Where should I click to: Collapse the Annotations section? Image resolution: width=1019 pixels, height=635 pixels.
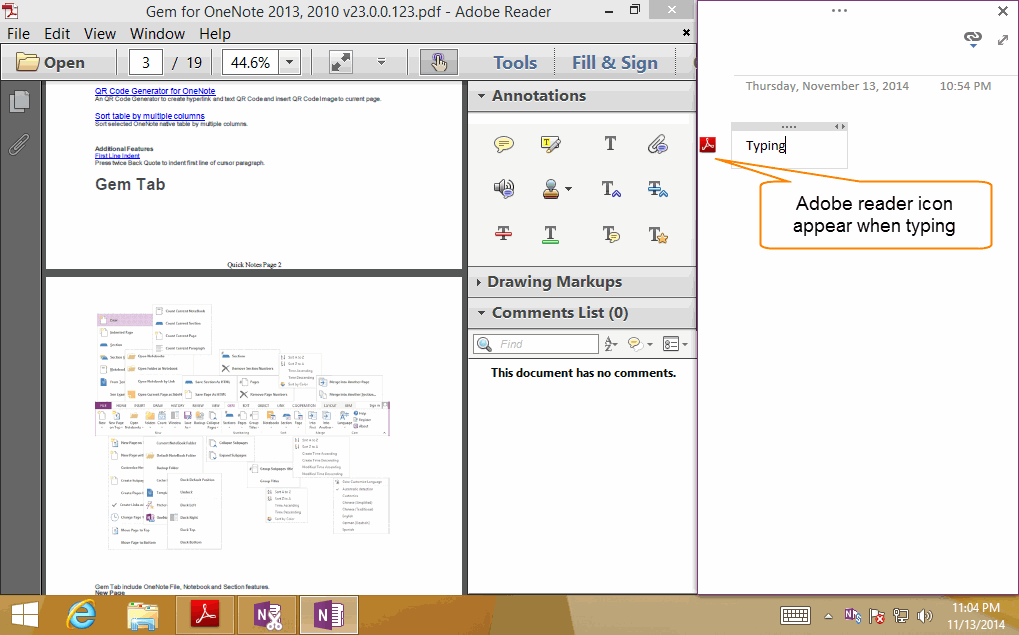[482, 96]
